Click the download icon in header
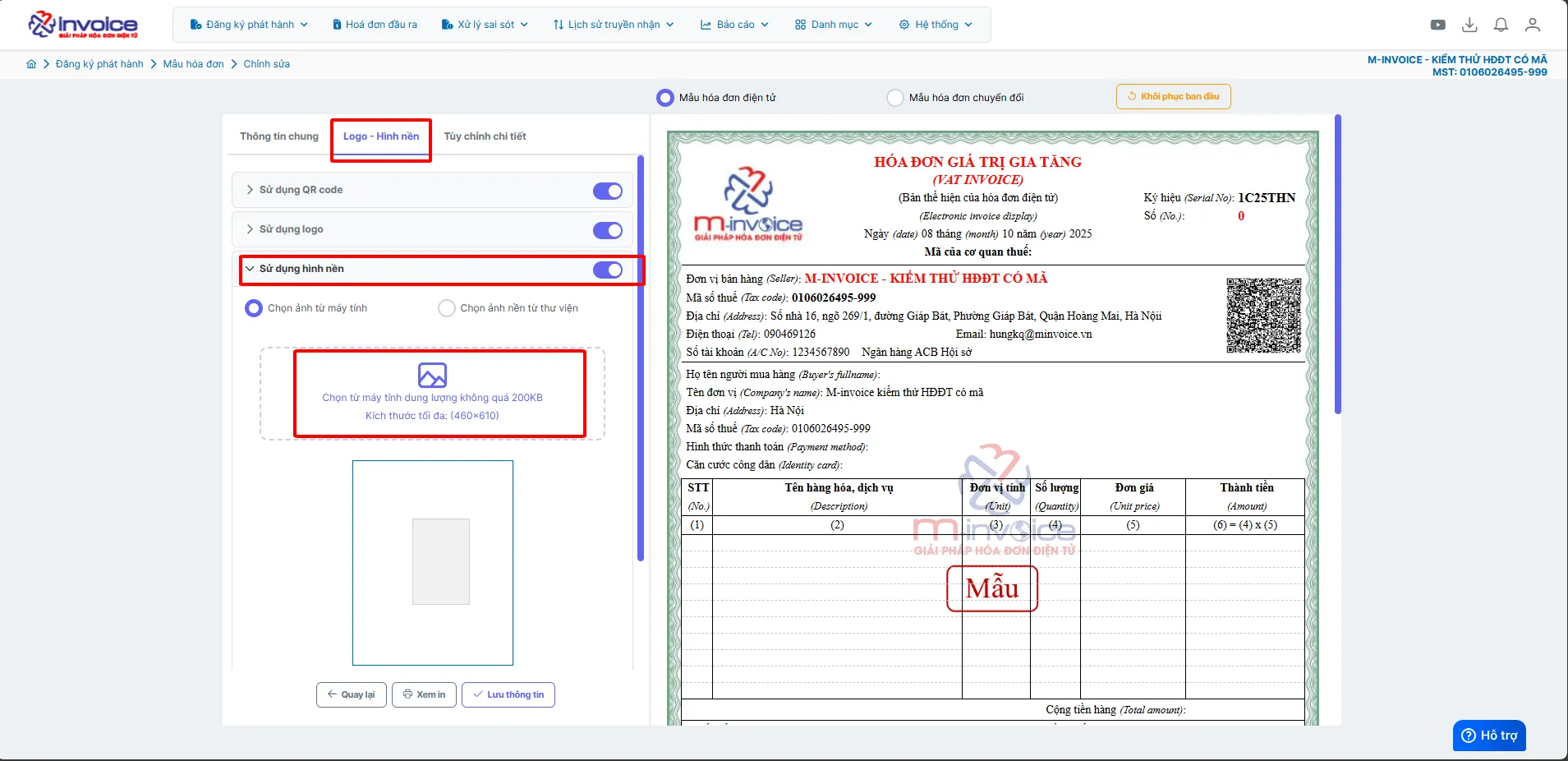Screen dimensions: 1568x761 1469,25
